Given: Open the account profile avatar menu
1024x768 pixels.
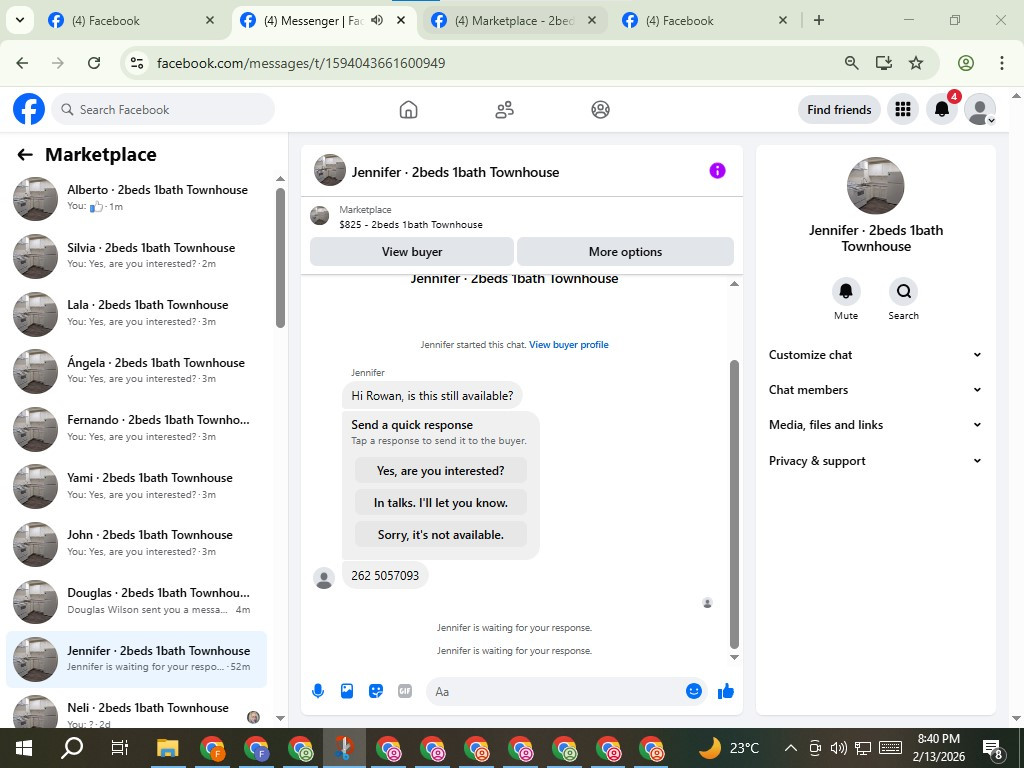Looking at the screenshot, I should pos(980,110).
